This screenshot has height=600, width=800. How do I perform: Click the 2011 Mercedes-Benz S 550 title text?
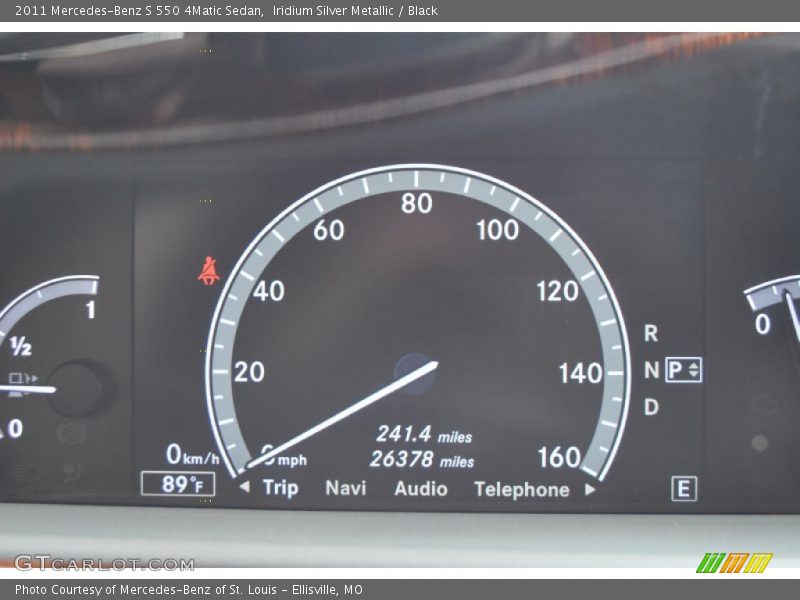(x=139, y=11)
